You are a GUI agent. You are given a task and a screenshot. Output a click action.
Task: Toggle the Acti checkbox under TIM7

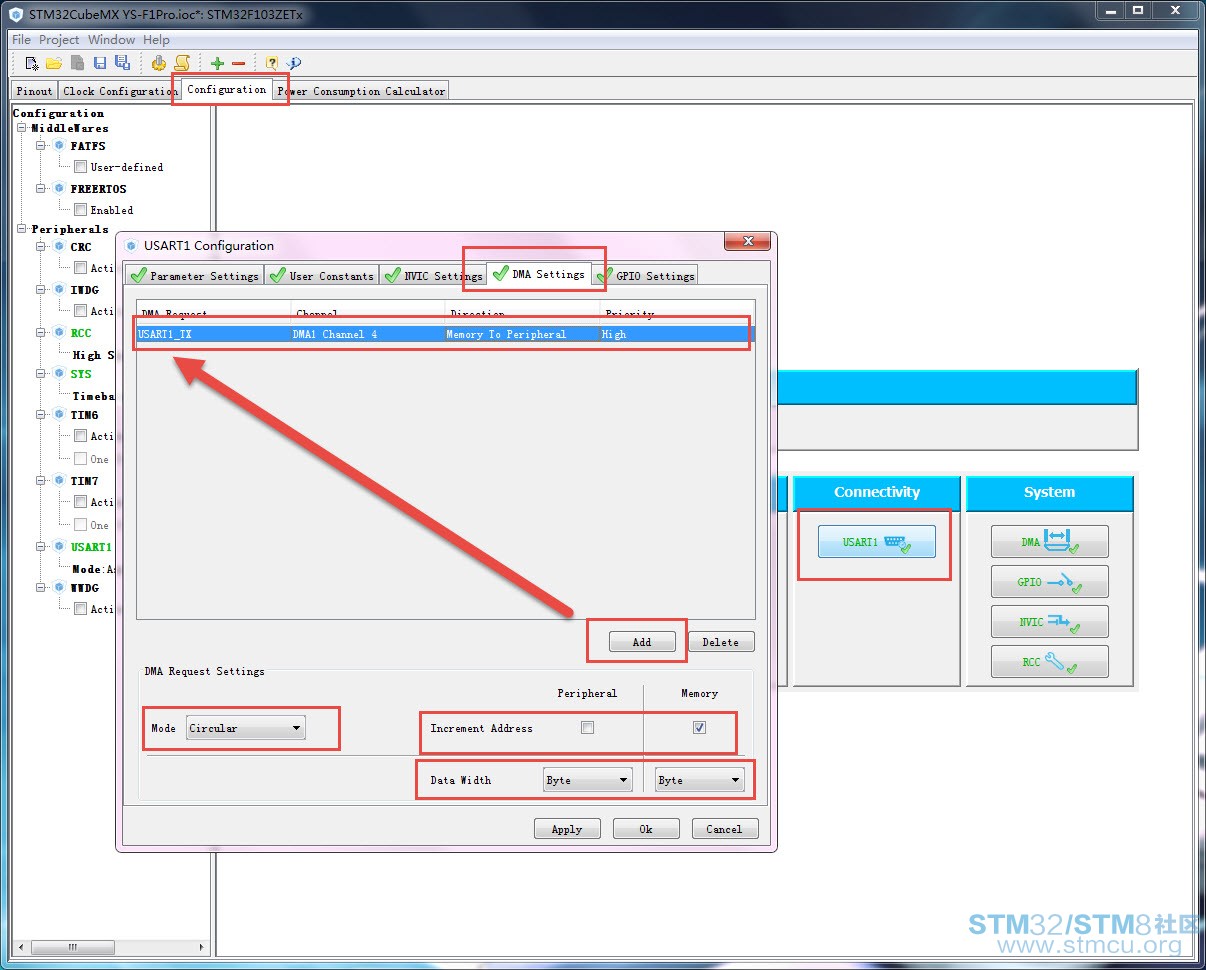[80, 502]
